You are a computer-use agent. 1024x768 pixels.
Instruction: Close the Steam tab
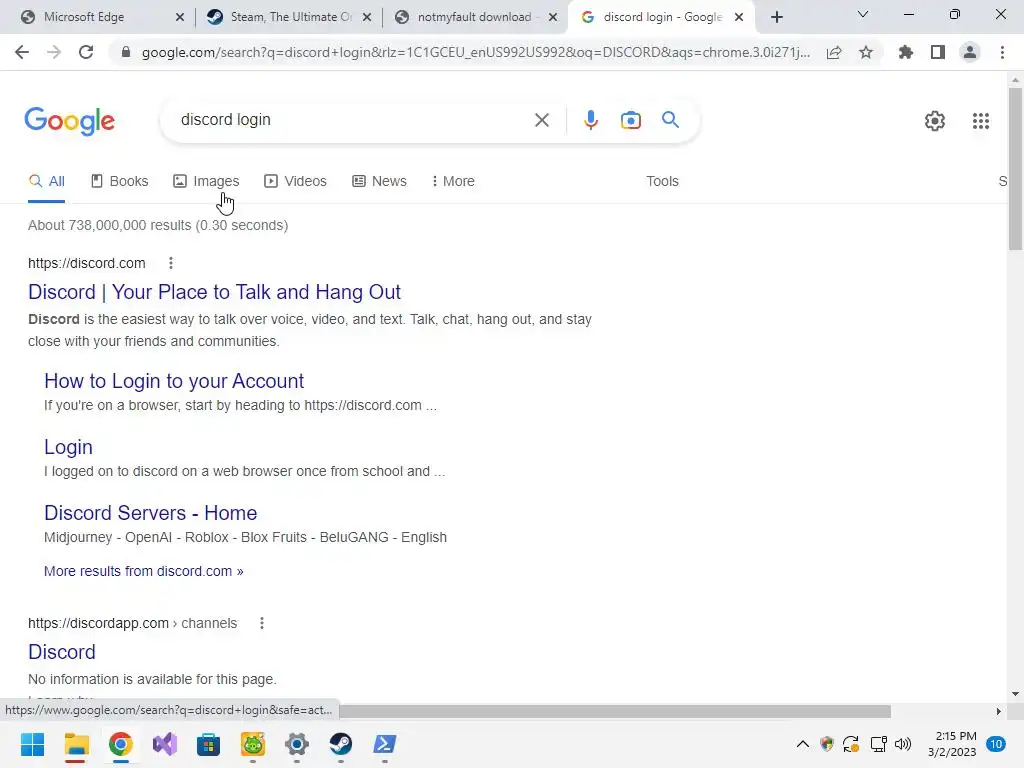(x=367, y=17)
